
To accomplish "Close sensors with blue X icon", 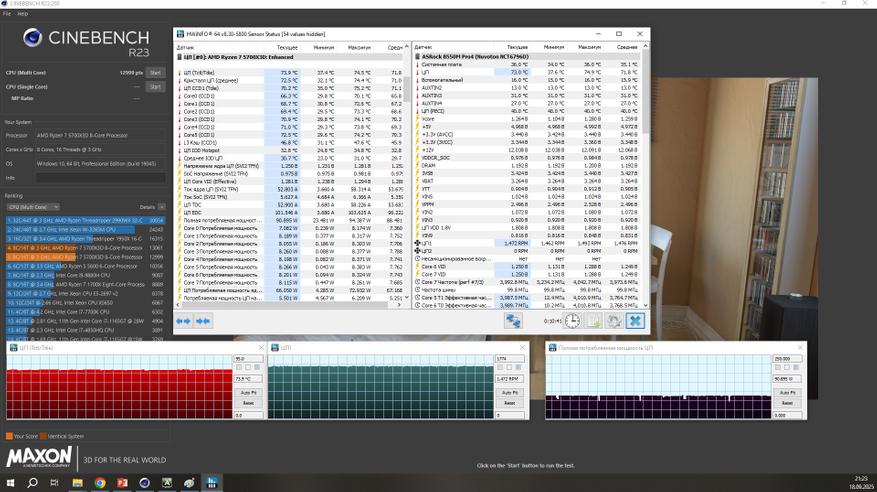I will coord(635,321).
